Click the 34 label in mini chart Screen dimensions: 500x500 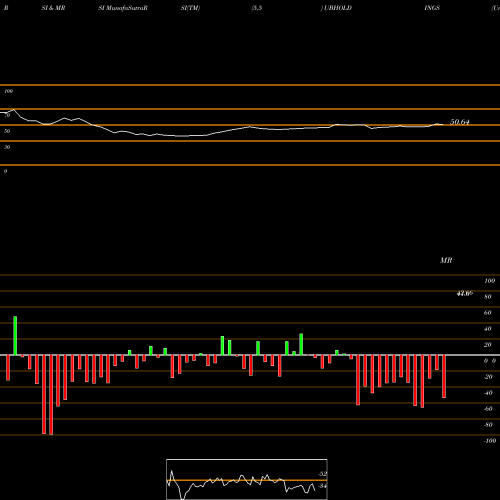pyautogui.click(x=322, y=486)
